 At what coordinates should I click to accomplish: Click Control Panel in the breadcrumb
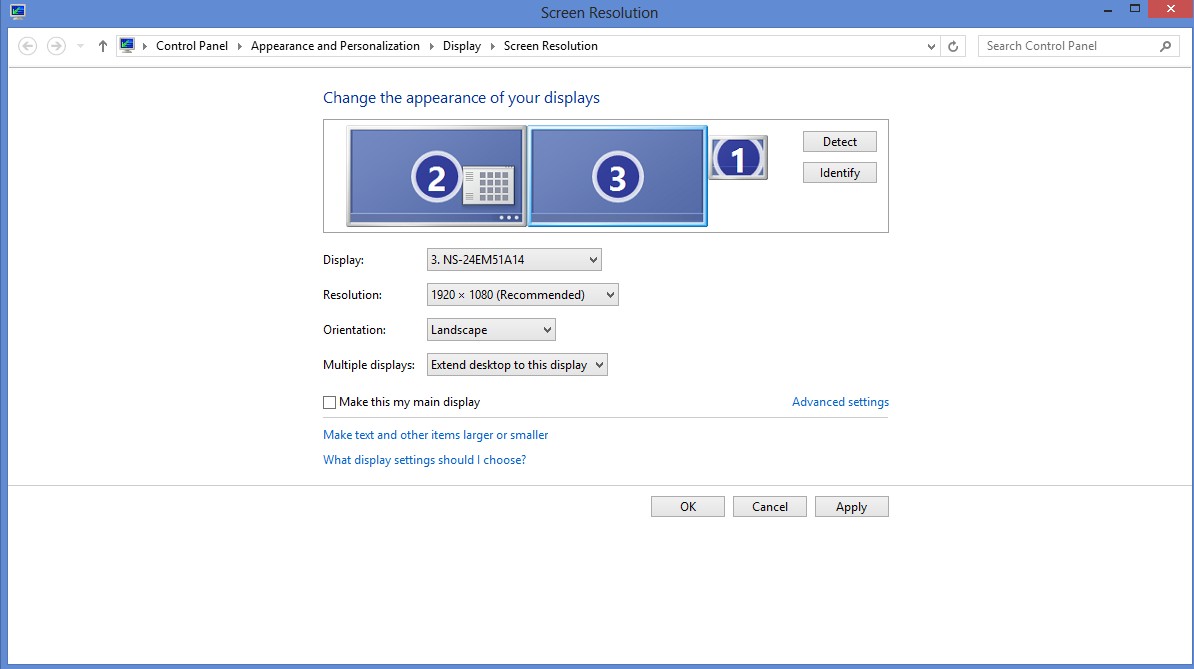click(192, 46)
